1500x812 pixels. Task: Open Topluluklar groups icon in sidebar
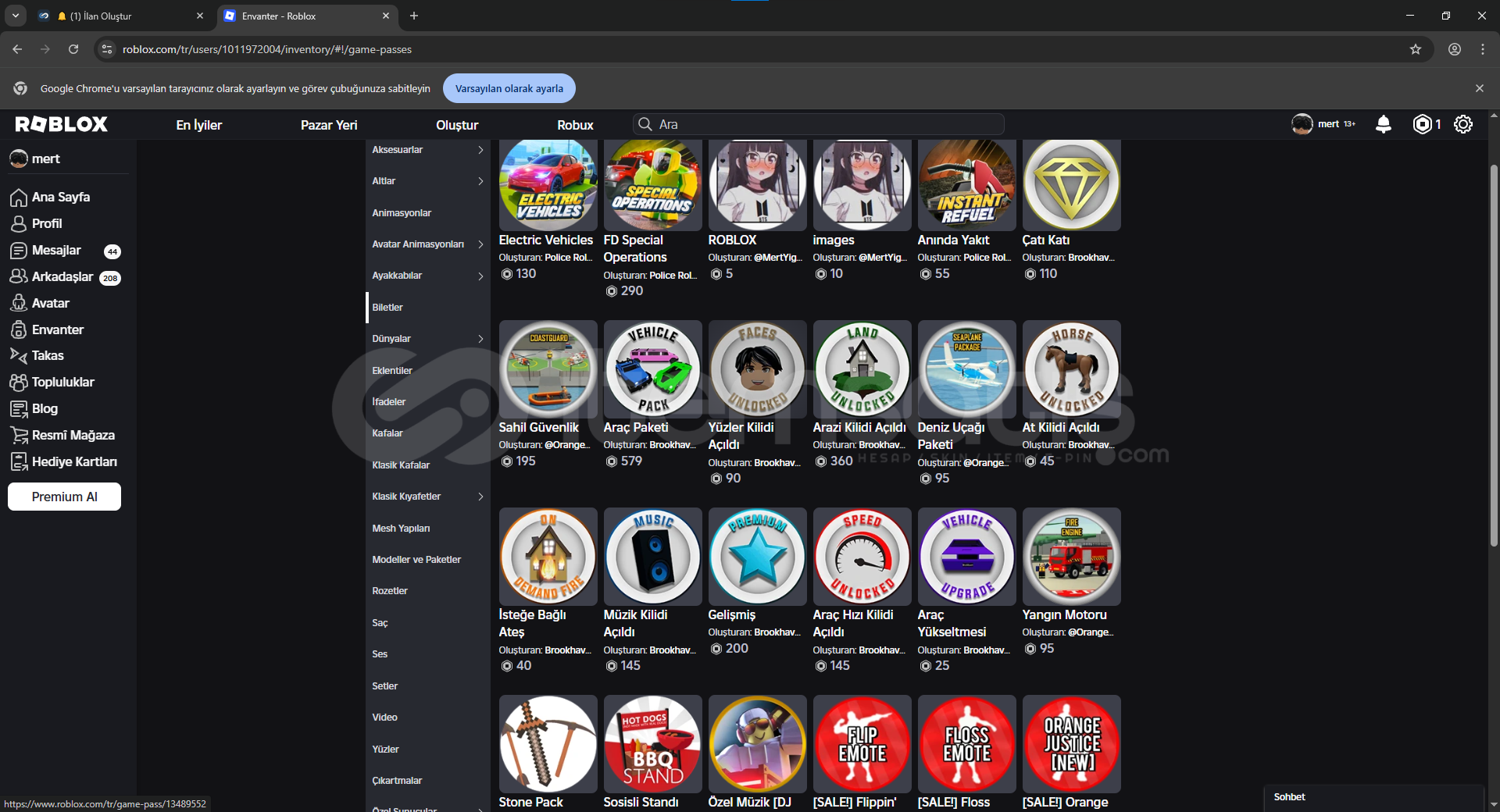pos(19,382)
